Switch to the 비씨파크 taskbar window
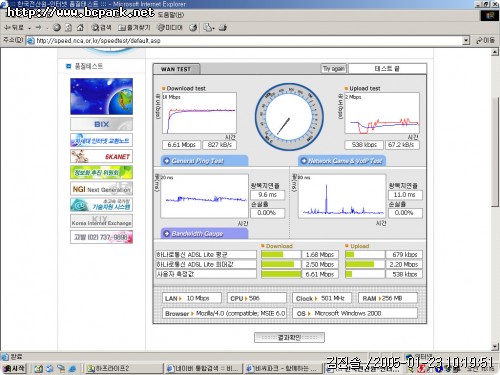This screenshot has width=500, height=375. tap(283, 368)
